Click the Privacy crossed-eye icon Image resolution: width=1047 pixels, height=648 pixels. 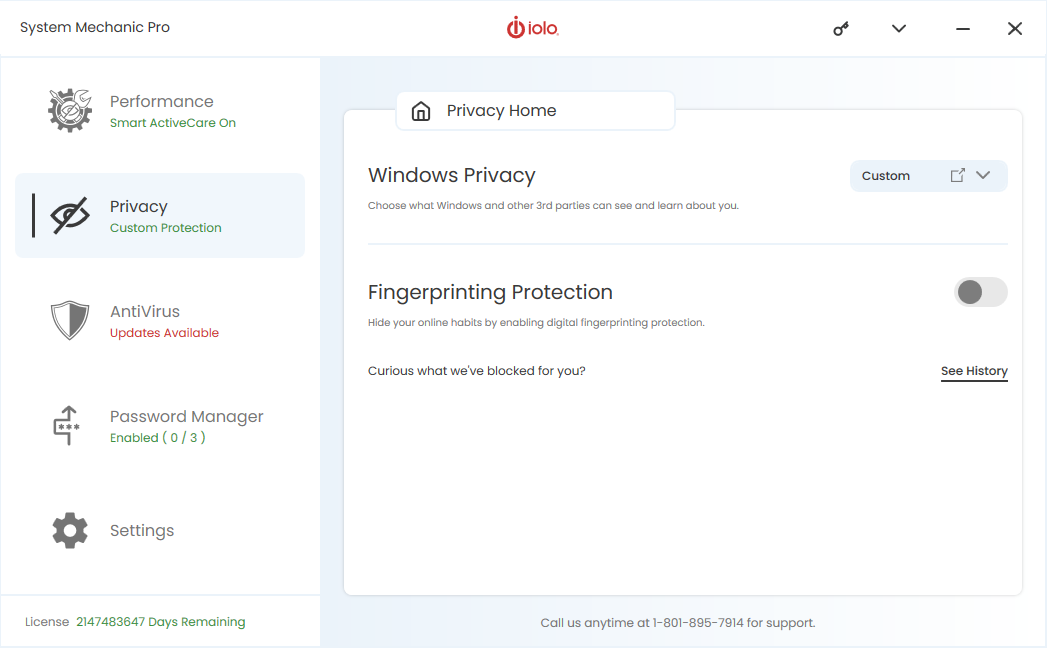(x=70, y=215)
